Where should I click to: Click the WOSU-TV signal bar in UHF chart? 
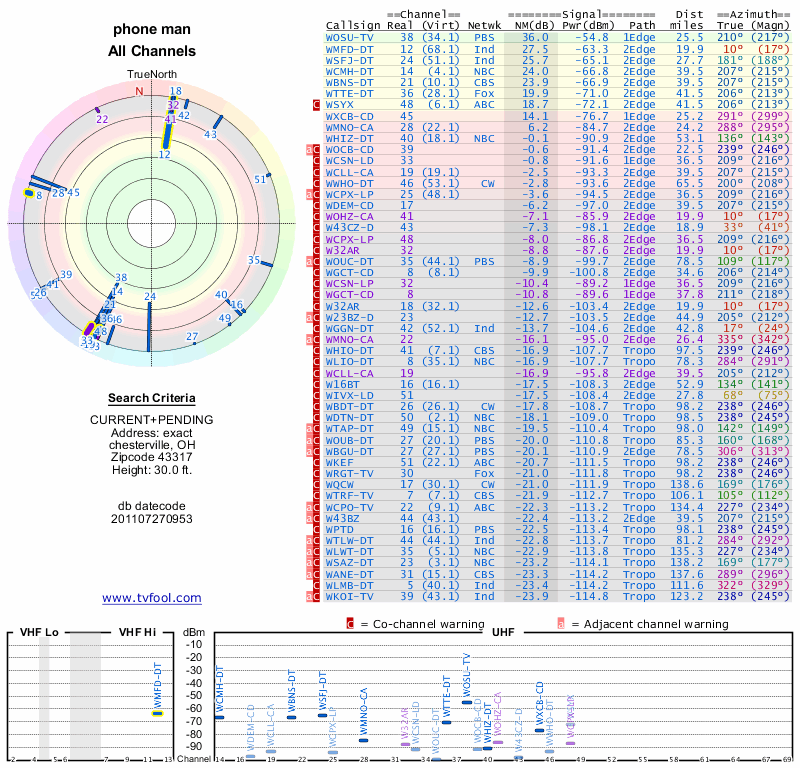pyautogui.click(x=467, y=702)
